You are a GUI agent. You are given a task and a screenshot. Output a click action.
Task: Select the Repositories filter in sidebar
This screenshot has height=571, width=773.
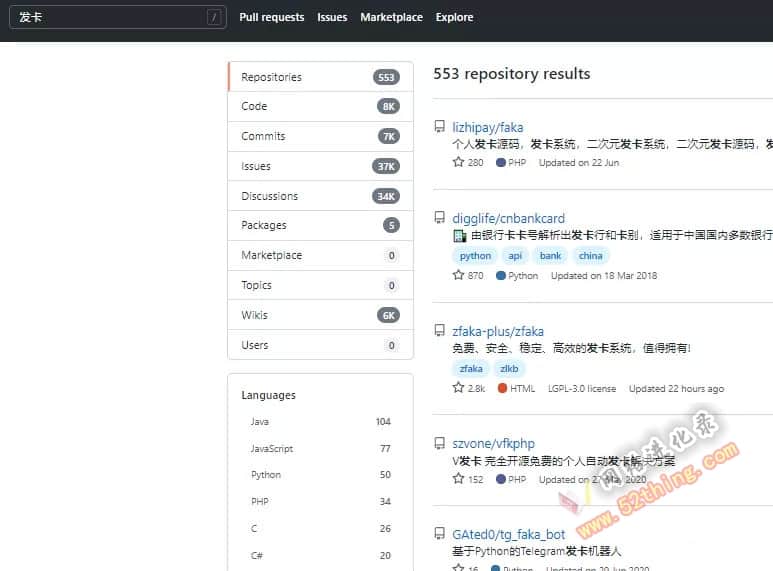point(320,77)
